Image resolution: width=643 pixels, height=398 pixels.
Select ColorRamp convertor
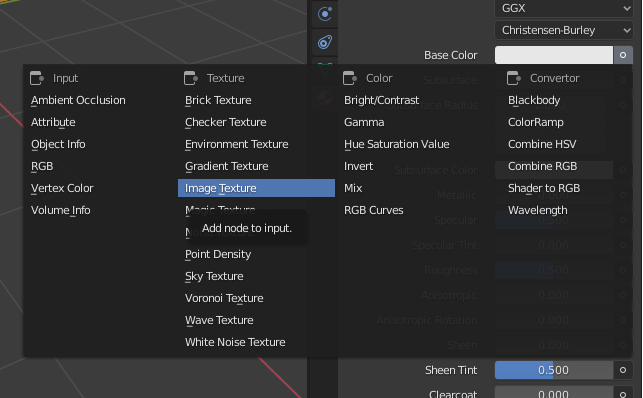(536, 122)
